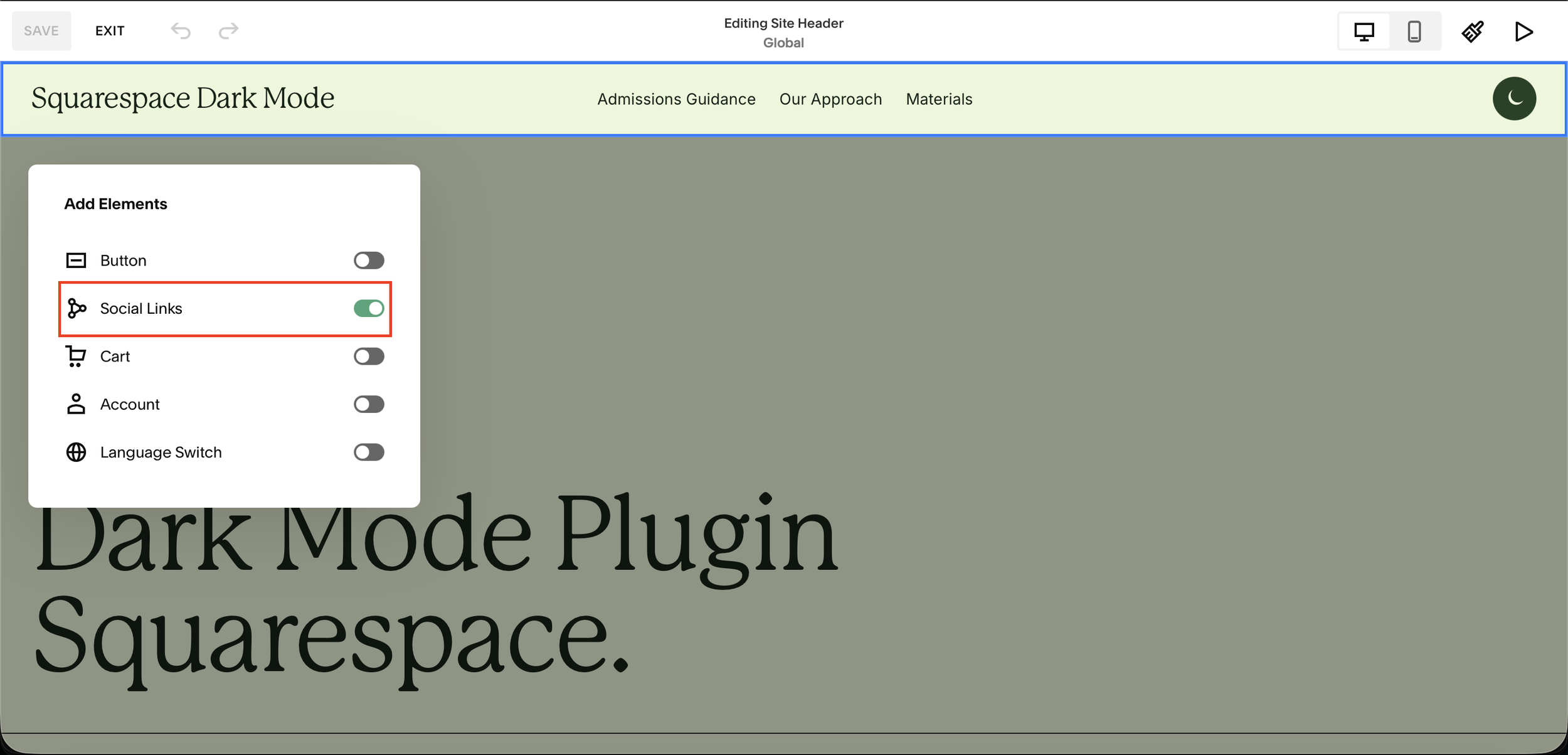Image resolution: width=1568 pixels, height=755 pixels.
Task: Click the Global subtitle text
Action: 783,43
